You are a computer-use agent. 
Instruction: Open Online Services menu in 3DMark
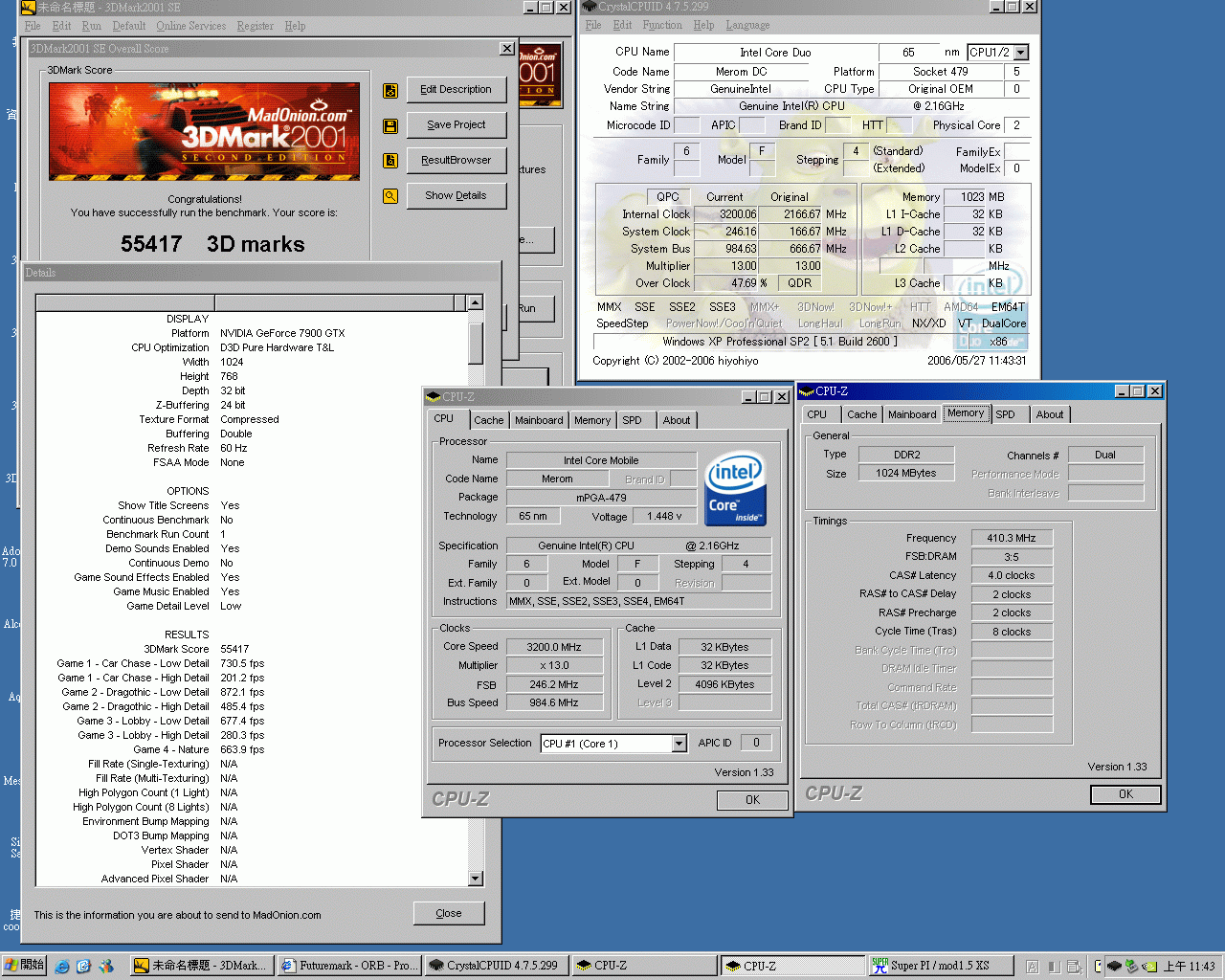tap(191, 26)
